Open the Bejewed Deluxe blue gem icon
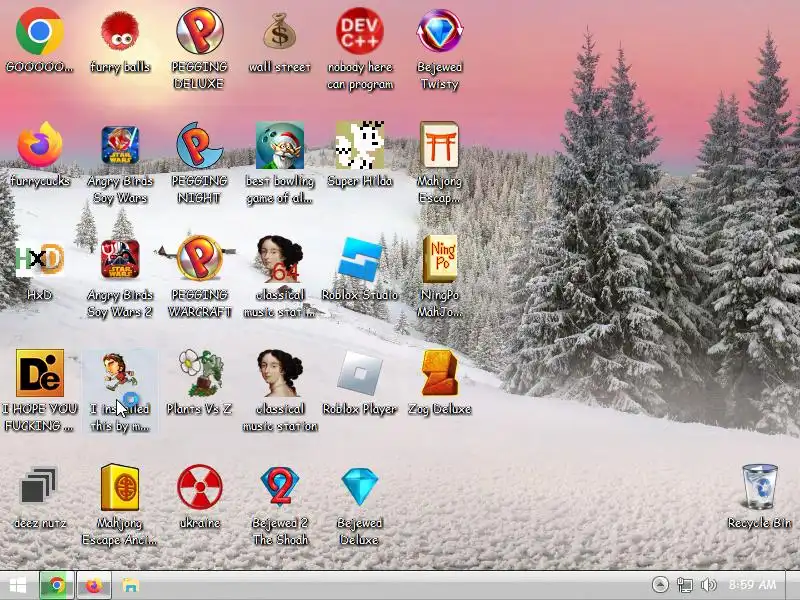800x600 pixels. coord(360,487)
